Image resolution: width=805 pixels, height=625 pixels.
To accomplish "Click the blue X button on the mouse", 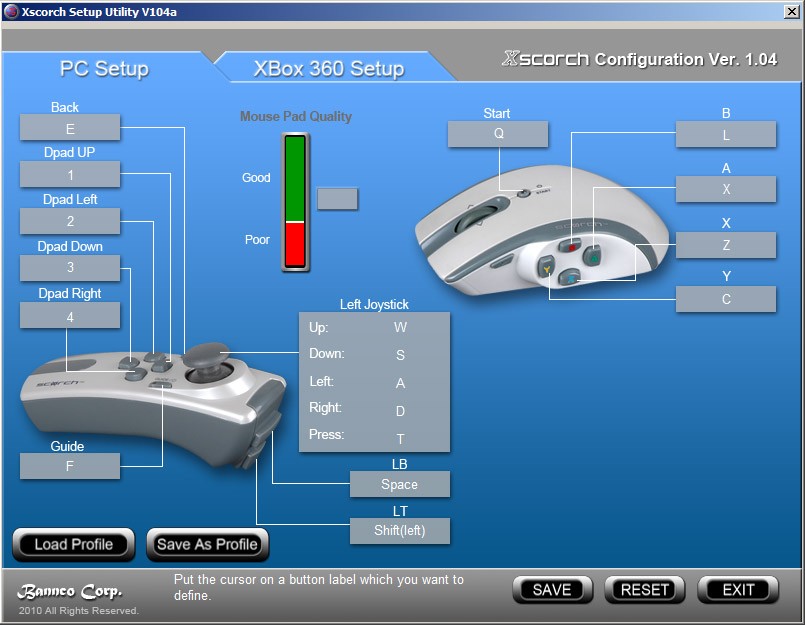I will [x=569, y=277].
